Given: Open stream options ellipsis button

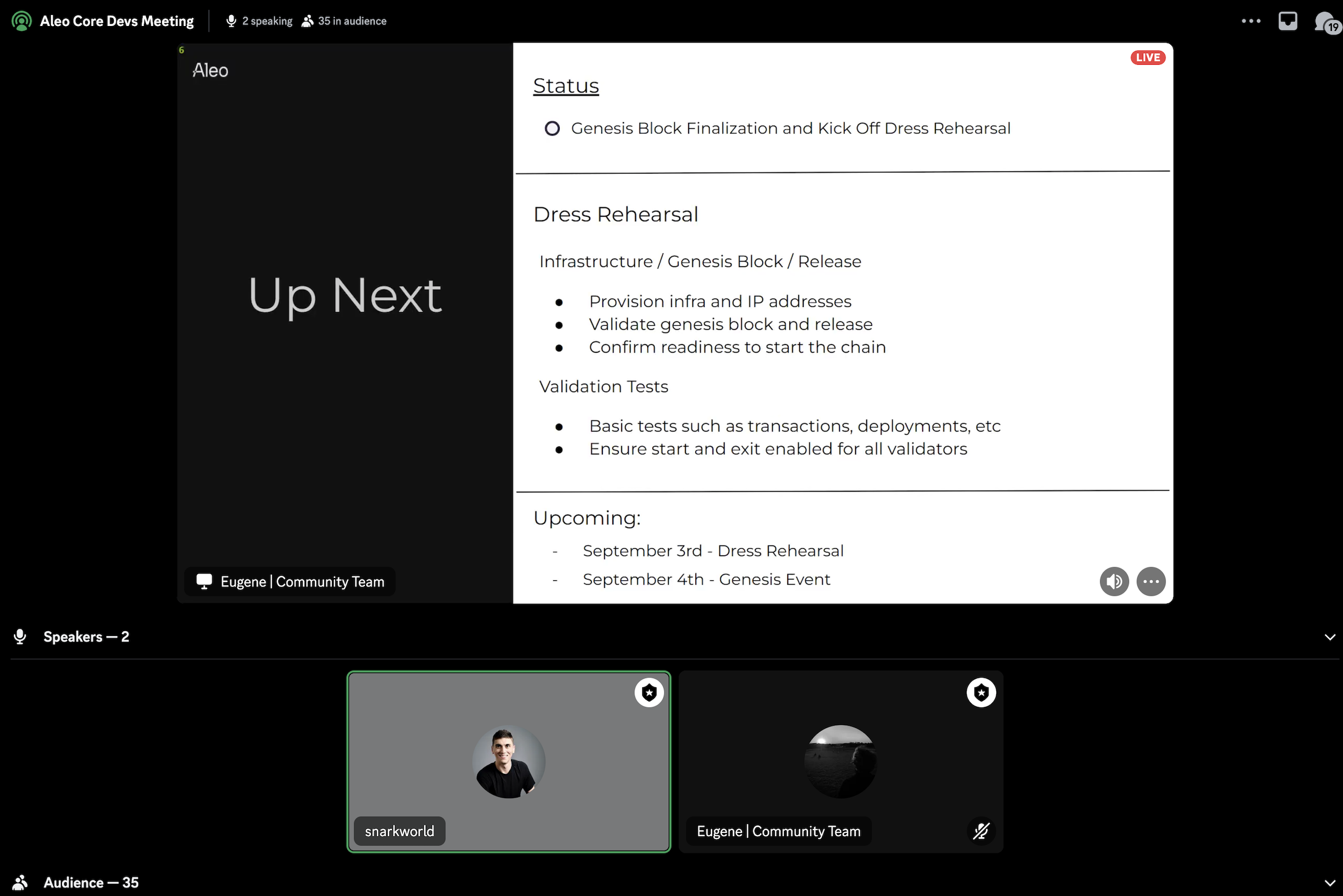Looking at the screenshot, I should pos(1151,582).
